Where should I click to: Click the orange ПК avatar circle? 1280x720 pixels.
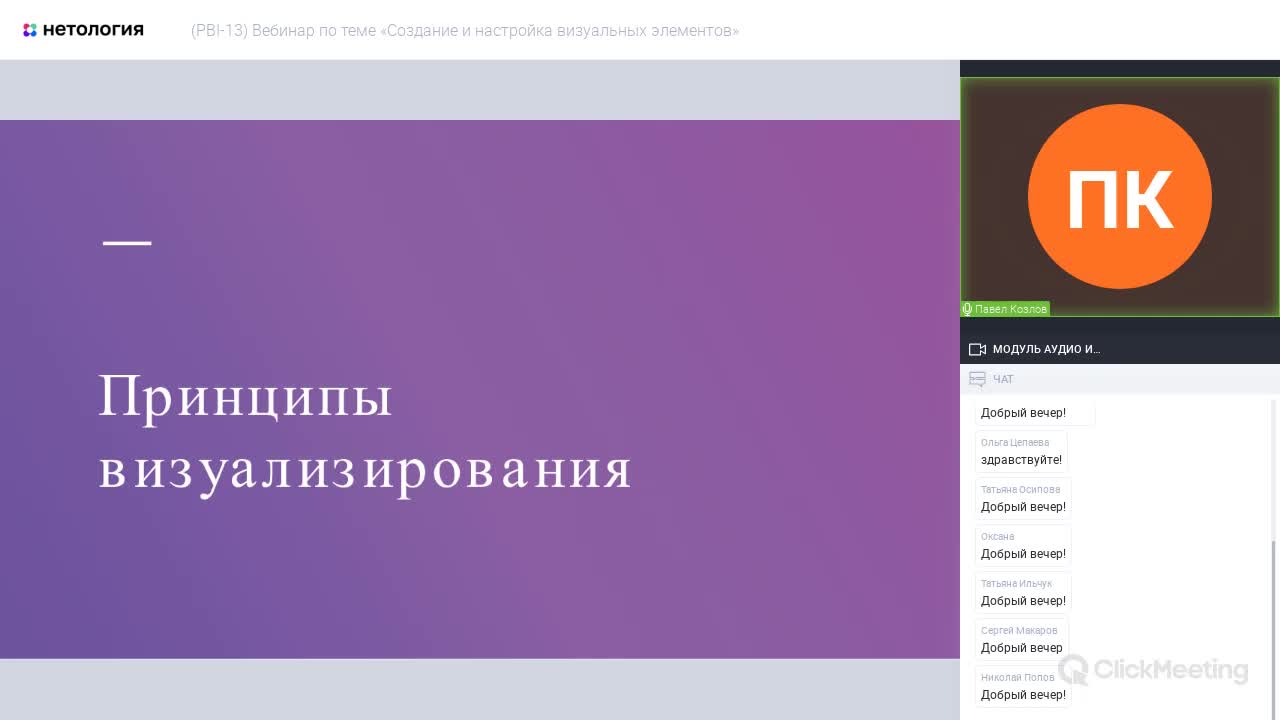(x=1120, y=197)
